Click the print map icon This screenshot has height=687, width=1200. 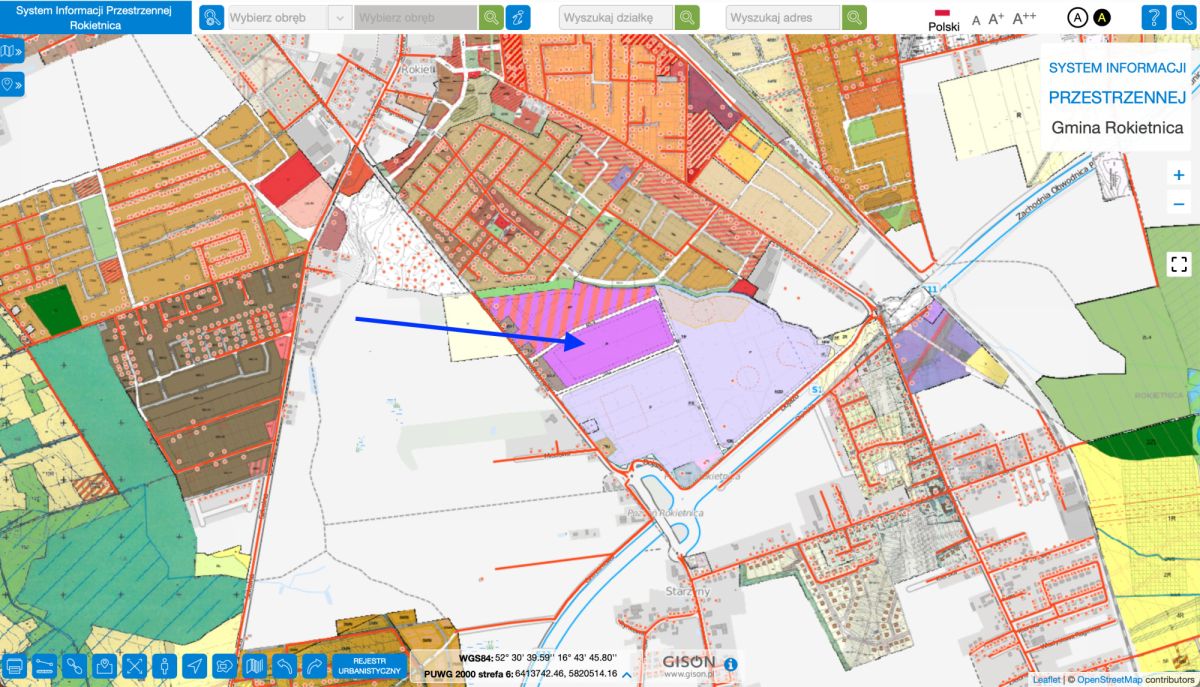[x=14, y=666]
